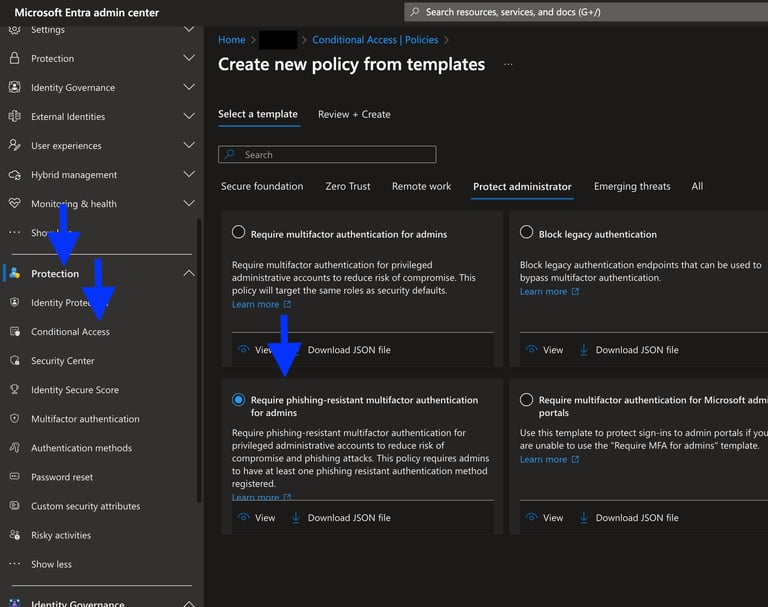Click the Security Center icon
768x607 pixels.
pyautogui.click(x=15, y=361)
